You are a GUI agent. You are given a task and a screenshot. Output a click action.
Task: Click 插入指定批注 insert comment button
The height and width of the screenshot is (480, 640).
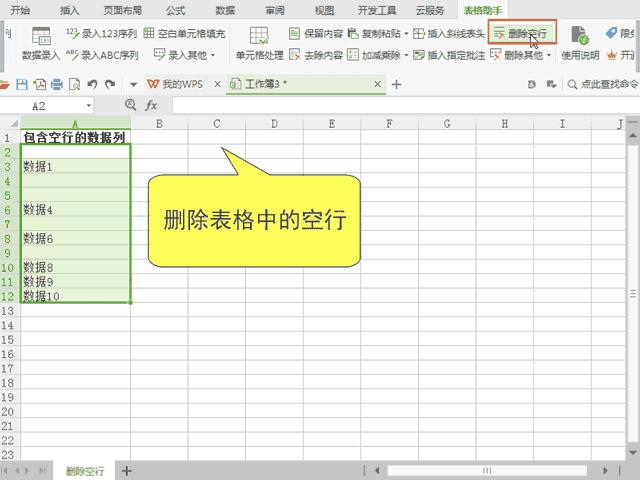[x=449, y=55]
